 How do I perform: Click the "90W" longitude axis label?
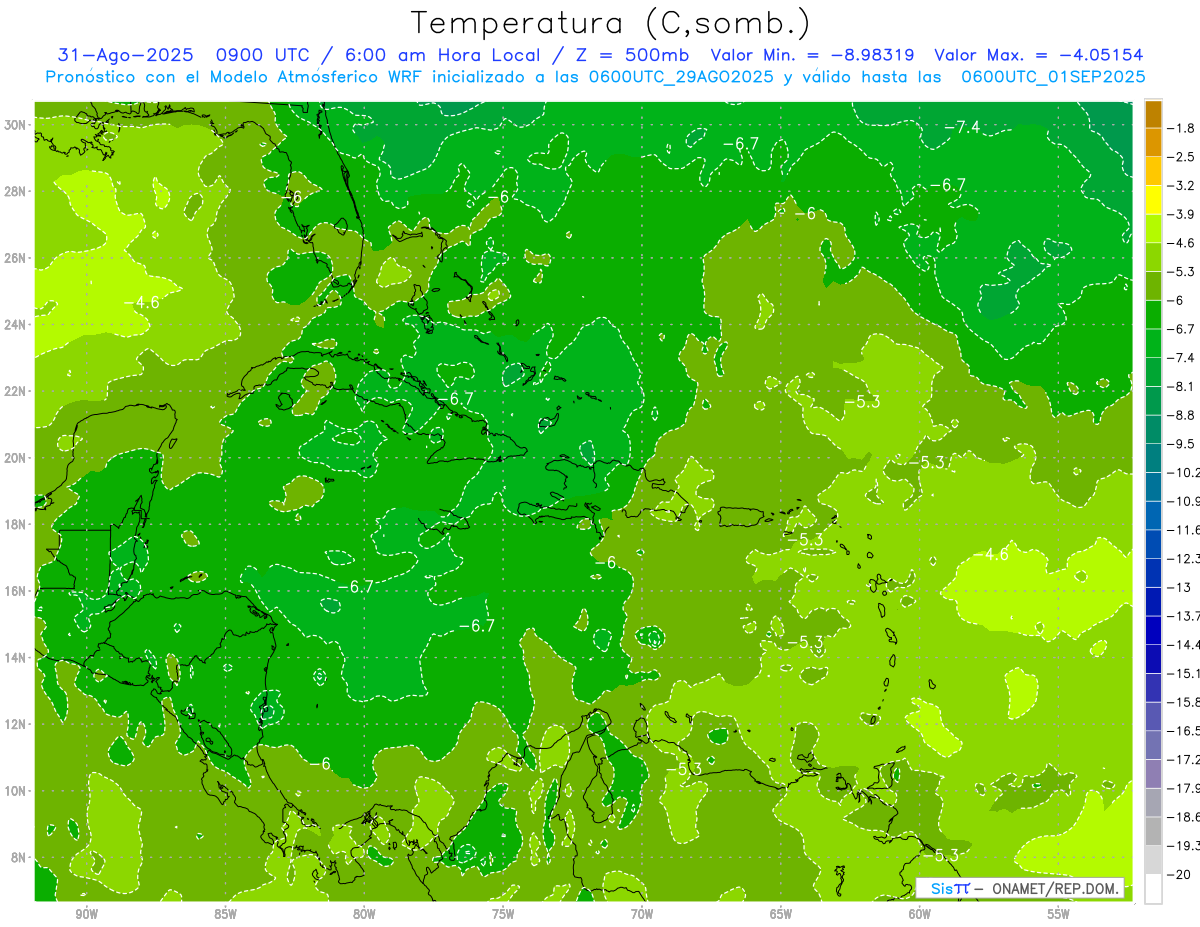tap(87, 914)
